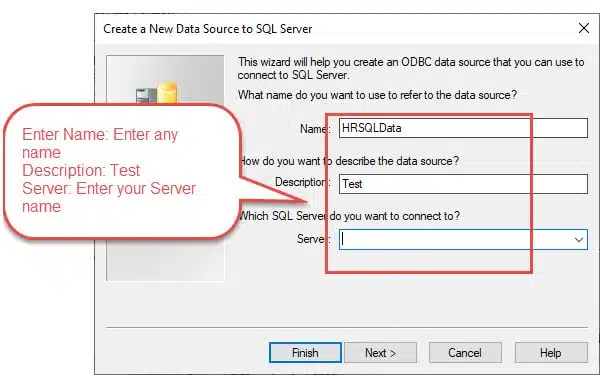Image resolution: width=600 pixels, height=375 pixels.
Task: Click the "This wizard will help you" intro text
Action: click(x=411, y=68)
